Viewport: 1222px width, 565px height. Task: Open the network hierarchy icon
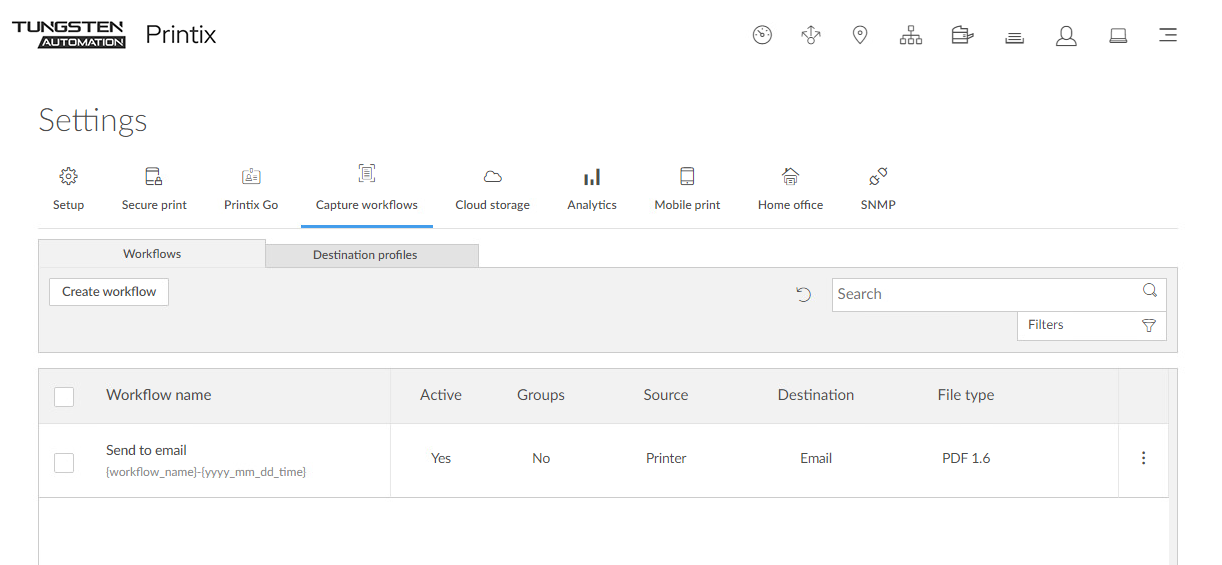click(x=910, y=36)
